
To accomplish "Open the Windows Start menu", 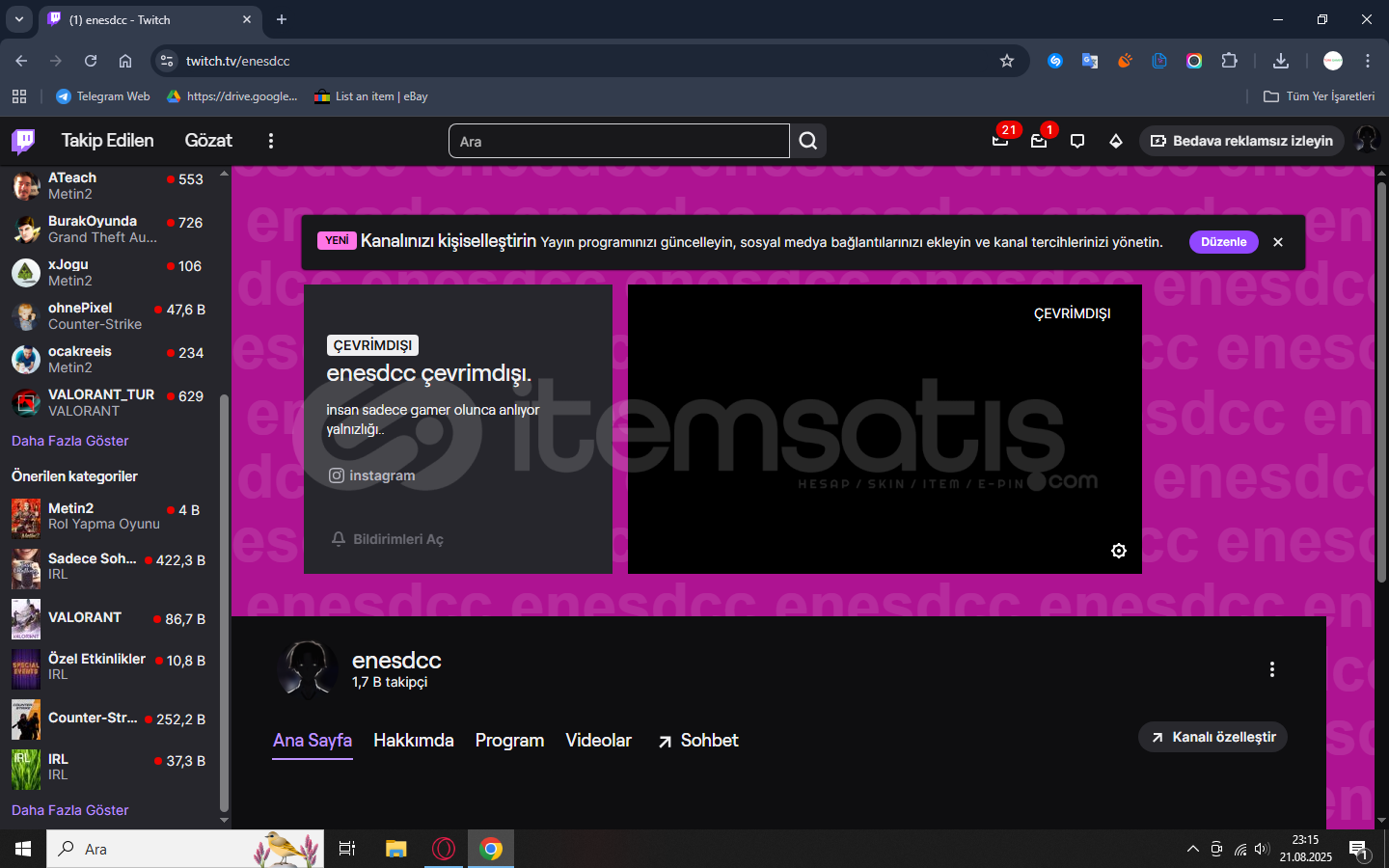I will (x=23, y=849).
